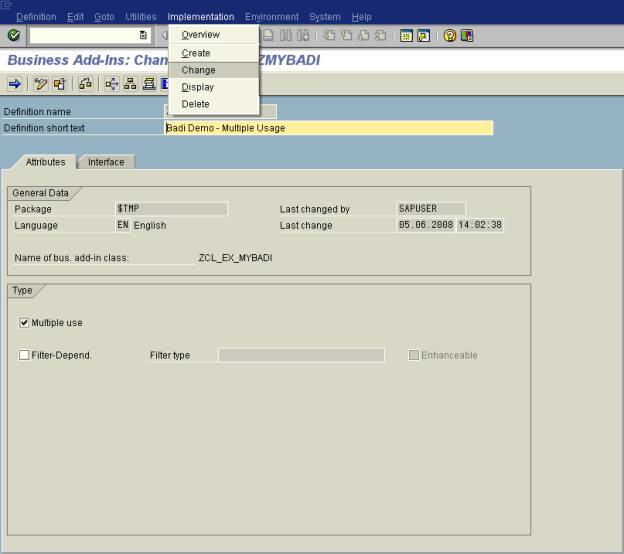
Task: Open the Utilities menu
Action: pos(141,17)
